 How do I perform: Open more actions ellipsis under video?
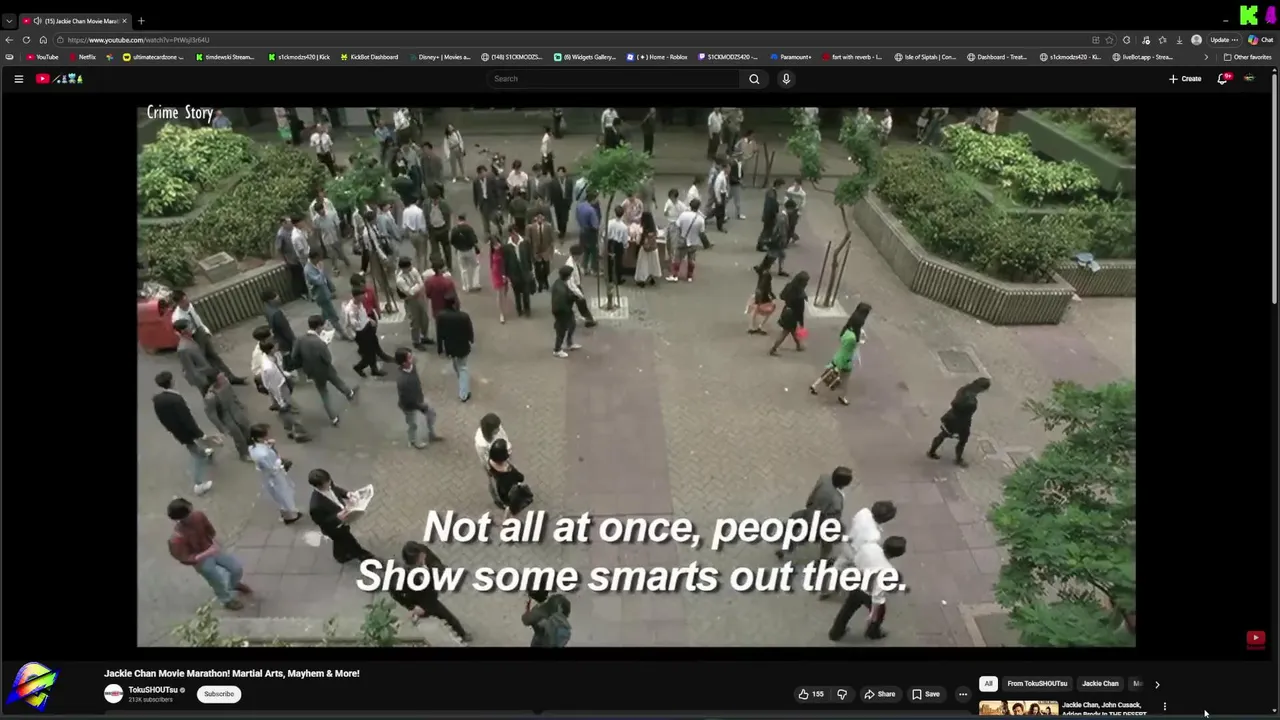[x=963, y=694]
